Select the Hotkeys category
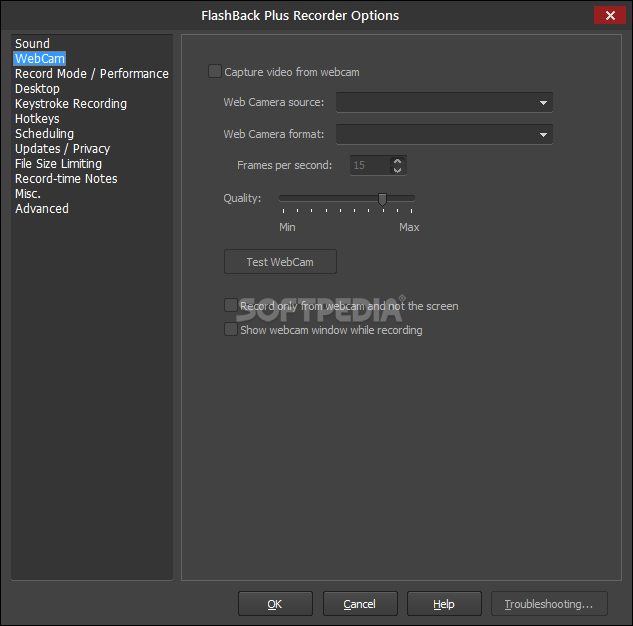The width and height of the screenshot is (633, 626). coord(37,119)
